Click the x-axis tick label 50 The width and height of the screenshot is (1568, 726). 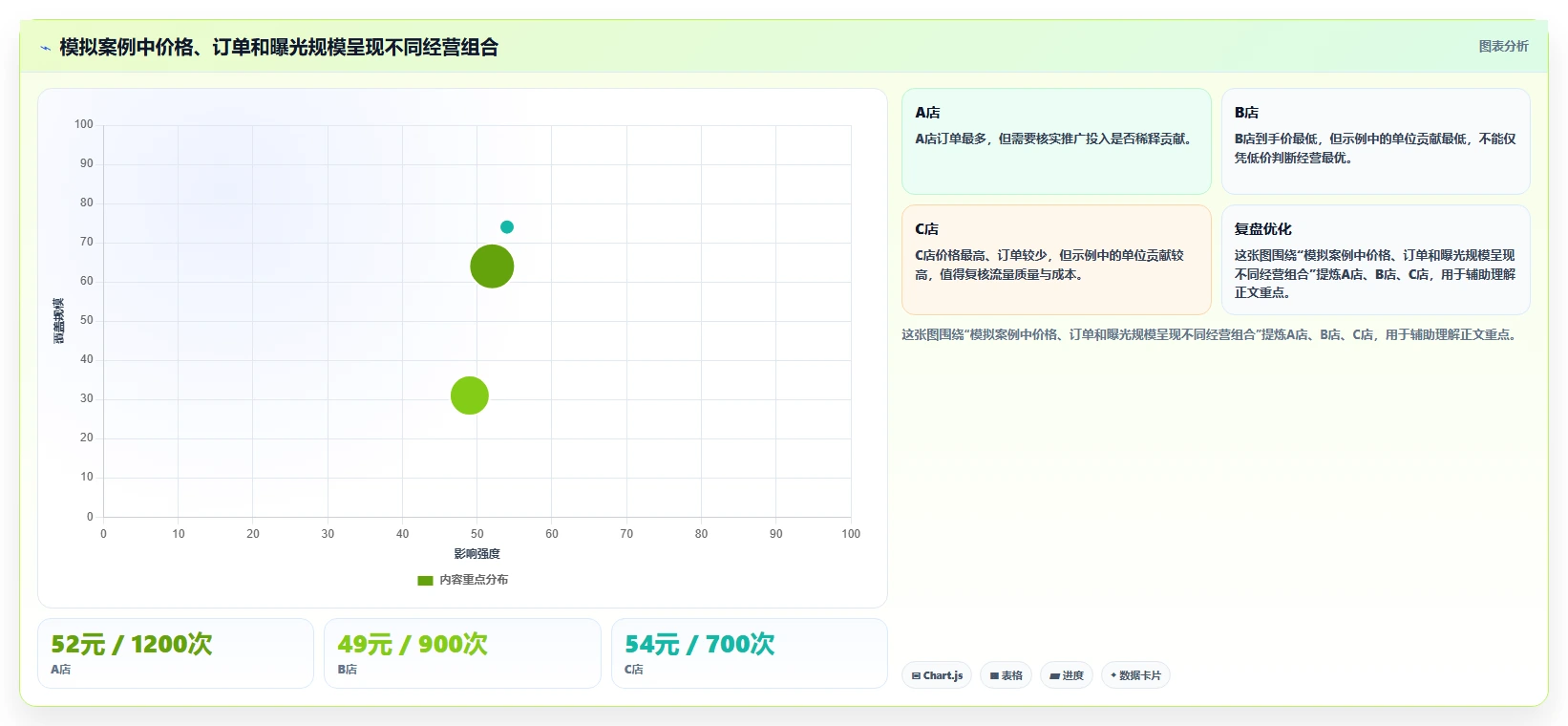pos(477,534)
